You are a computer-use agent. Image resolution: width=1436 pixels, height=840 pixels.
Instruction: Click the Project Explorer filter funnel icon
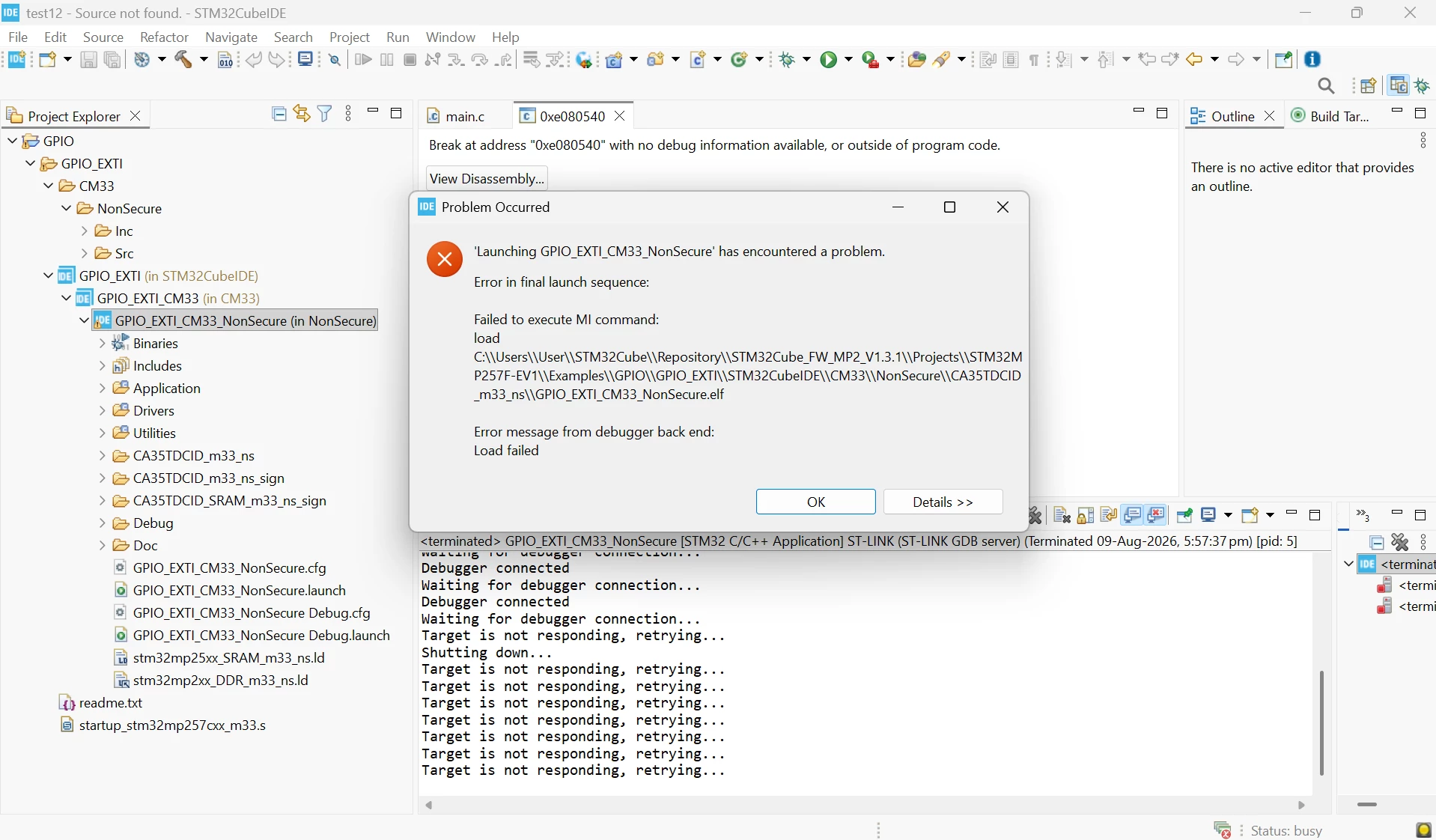pyautogui.click(x=325, y=114)
